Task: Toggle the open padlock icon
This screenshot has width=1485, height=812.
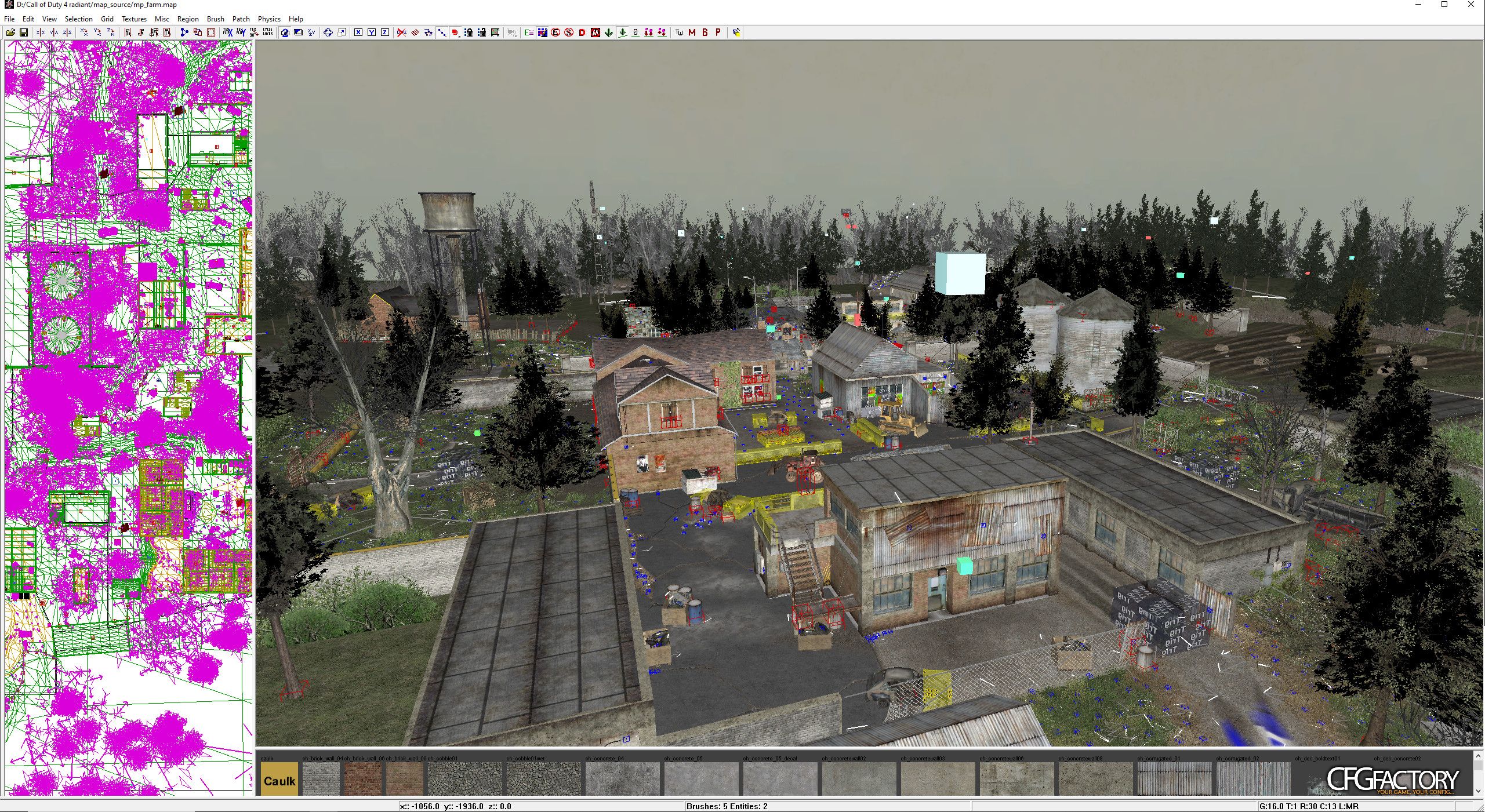Action: pyautogui.click(x=482, y=32)
